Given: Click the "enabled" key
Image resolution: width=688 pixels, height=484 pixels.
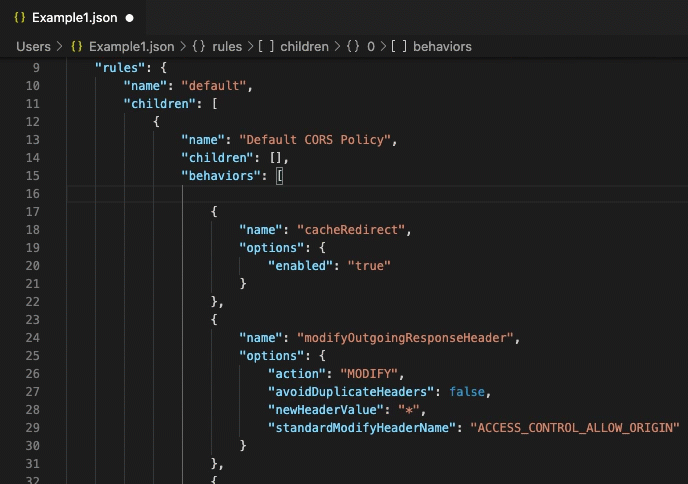Looking at the screenshot, I should point(301,266).
